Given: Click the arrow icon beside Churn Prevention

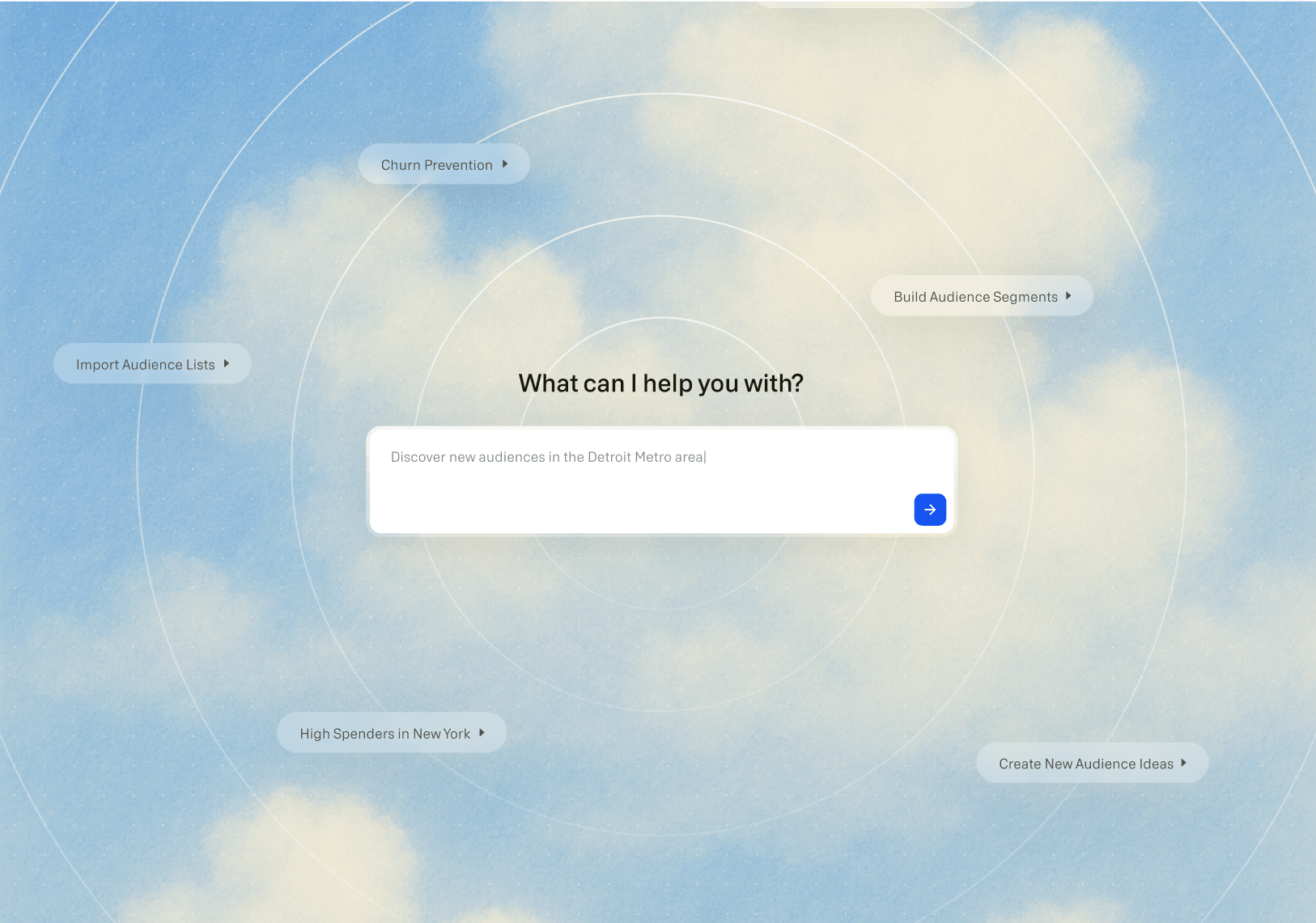Looking at the screenshot, I should click(505, 164).
